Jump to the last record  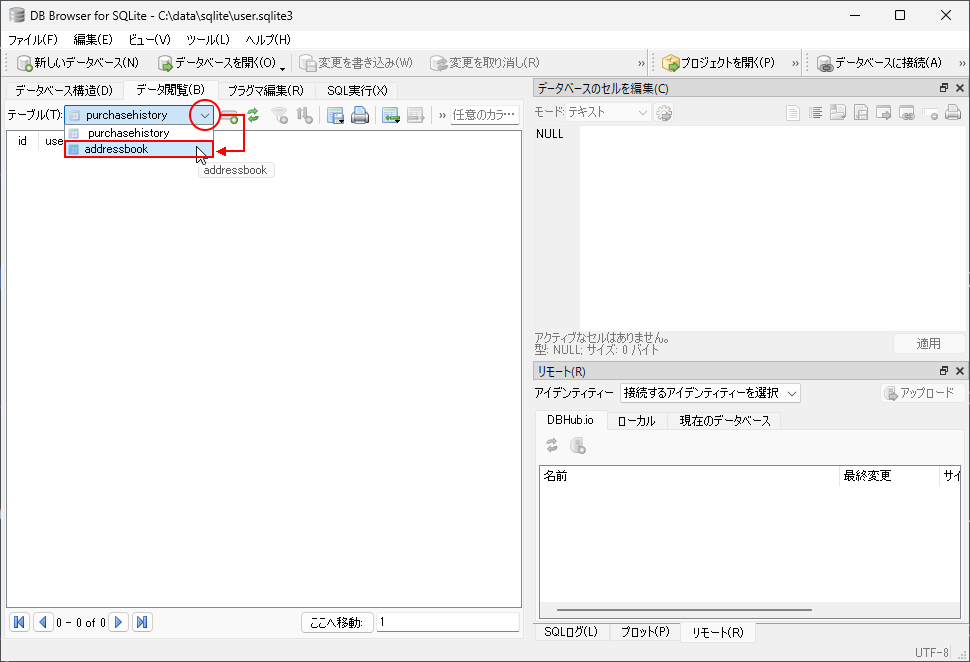click(142, 622)
